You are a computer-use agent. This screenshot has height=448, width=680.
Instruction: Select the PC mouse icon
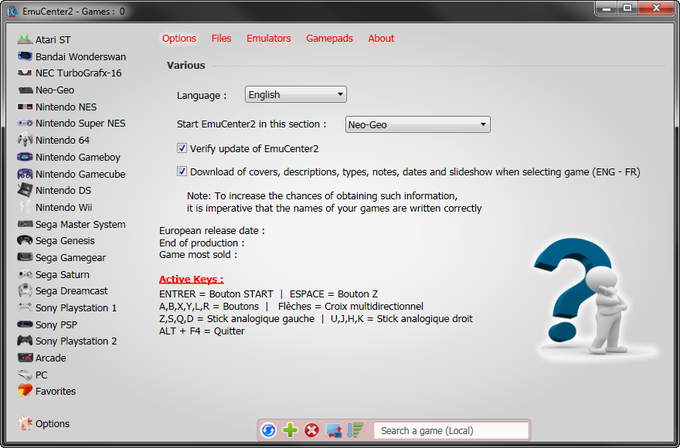pyautogui.click(x=25, y=374)
